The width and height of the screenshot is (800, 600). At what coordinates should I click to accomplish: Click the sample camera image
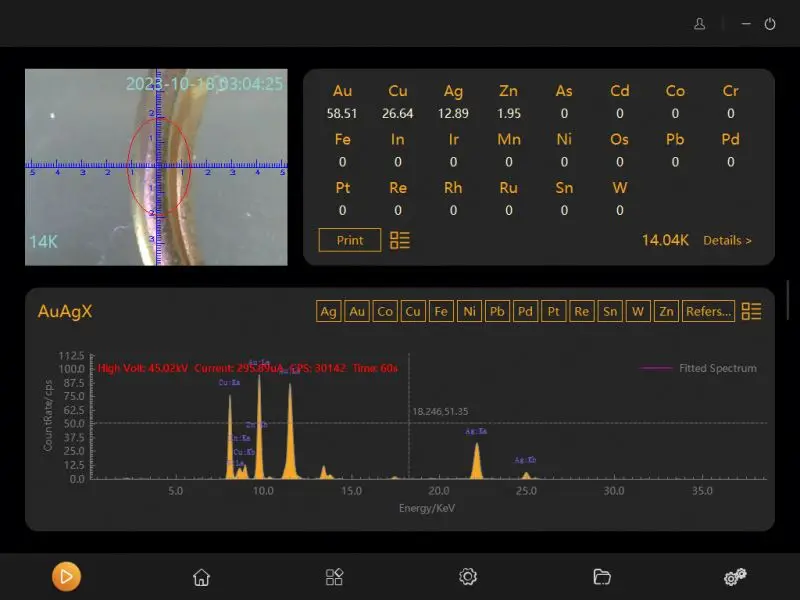155,165
